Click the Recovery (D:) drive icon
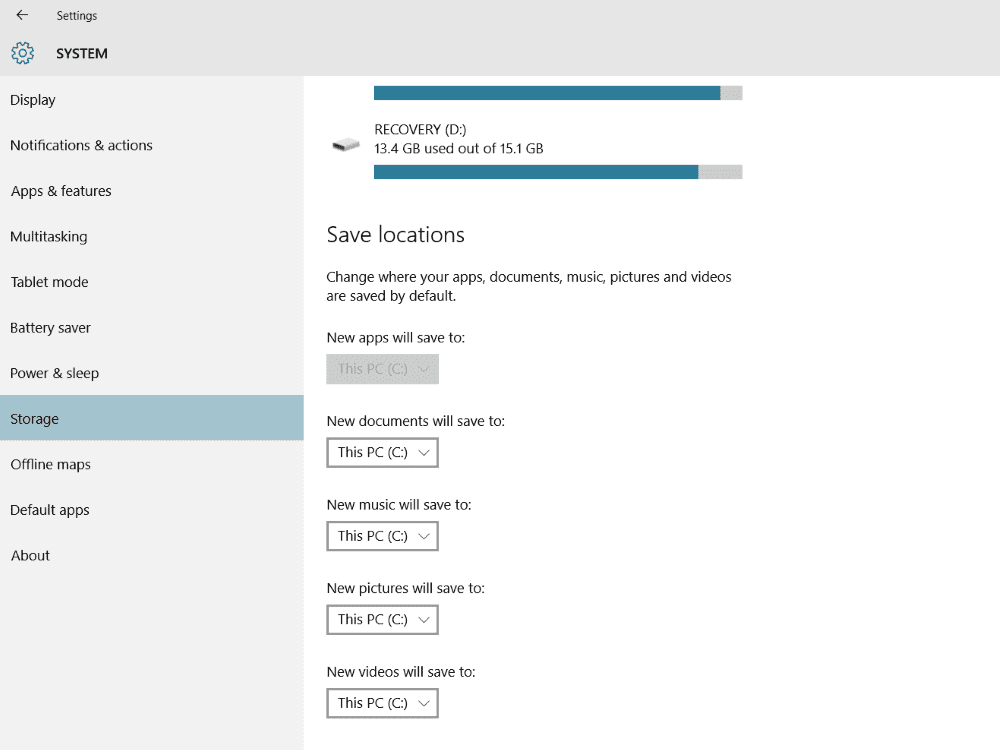The height and width of the screenshot is (750, 1000). coord(346,145)
